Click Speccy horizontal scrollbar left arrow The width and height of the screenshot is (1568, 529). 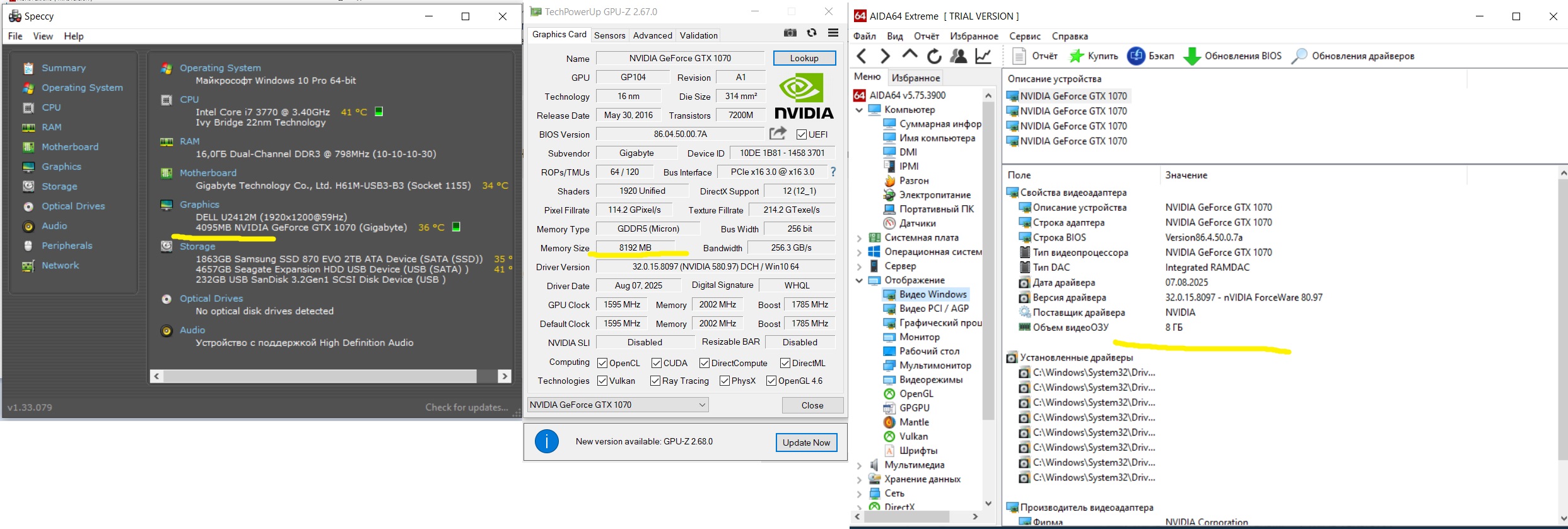(x=157, y=376)
